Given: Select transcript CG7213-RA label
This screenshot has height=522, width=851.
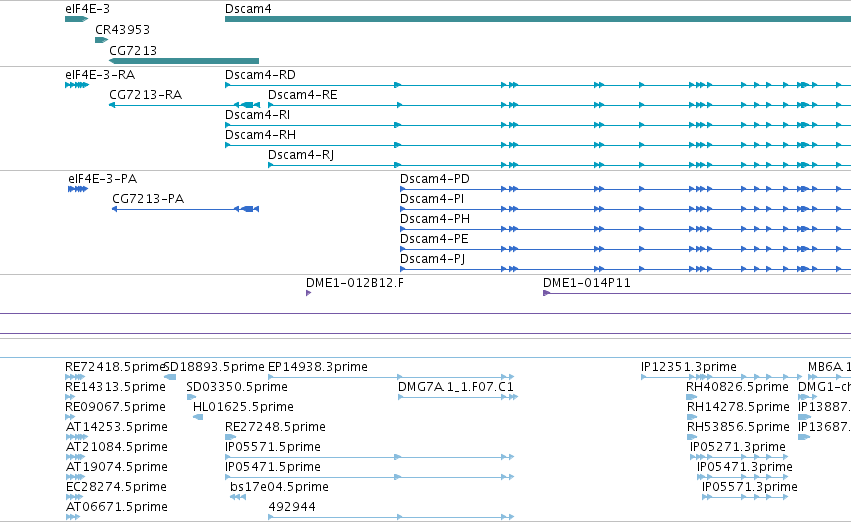Looking at the screenshot, I should pyautogui.click(x=145, y=95).
